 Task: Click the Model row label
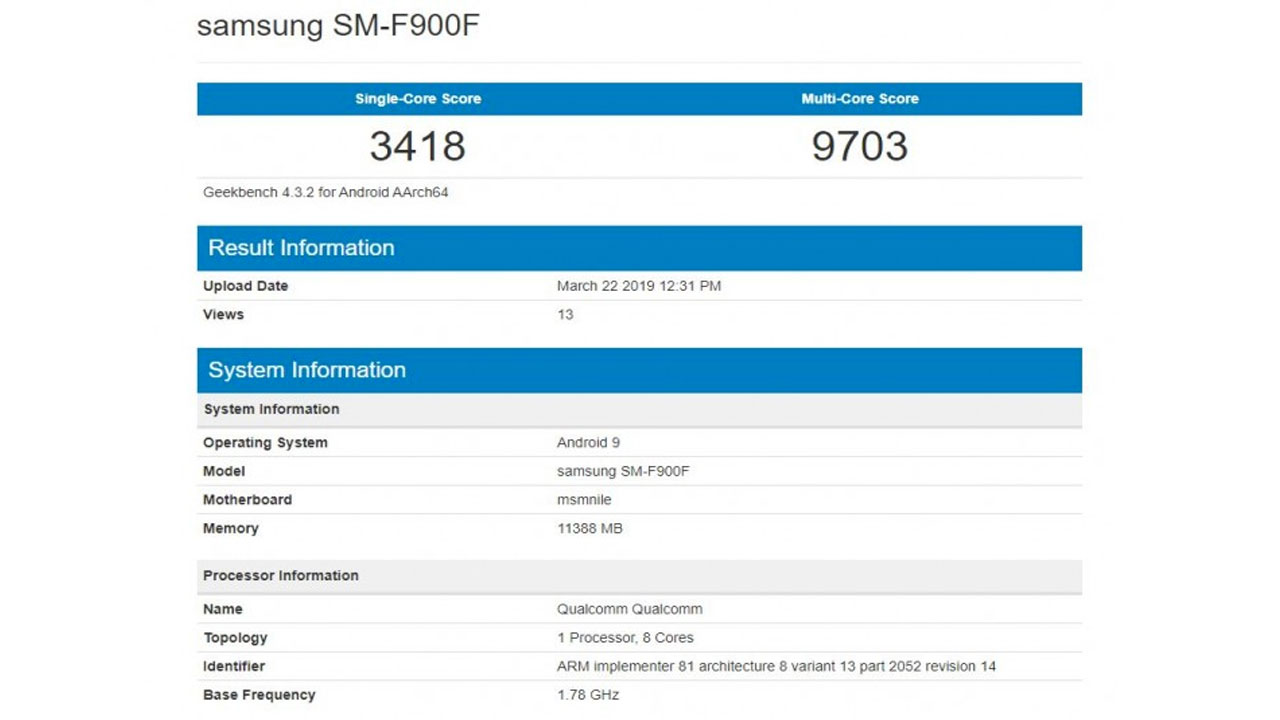(224, 471)
